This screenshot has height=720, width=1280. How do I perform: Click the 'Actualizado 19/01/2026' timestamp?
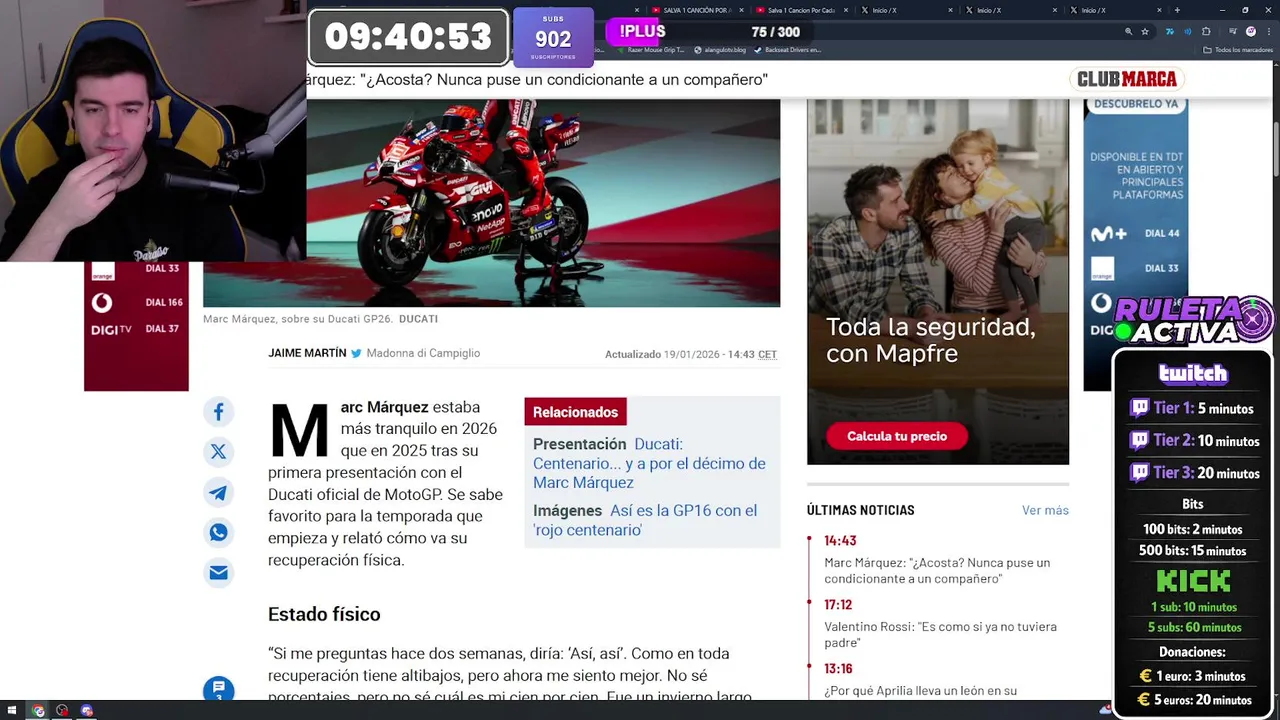[x=691, y=354]
